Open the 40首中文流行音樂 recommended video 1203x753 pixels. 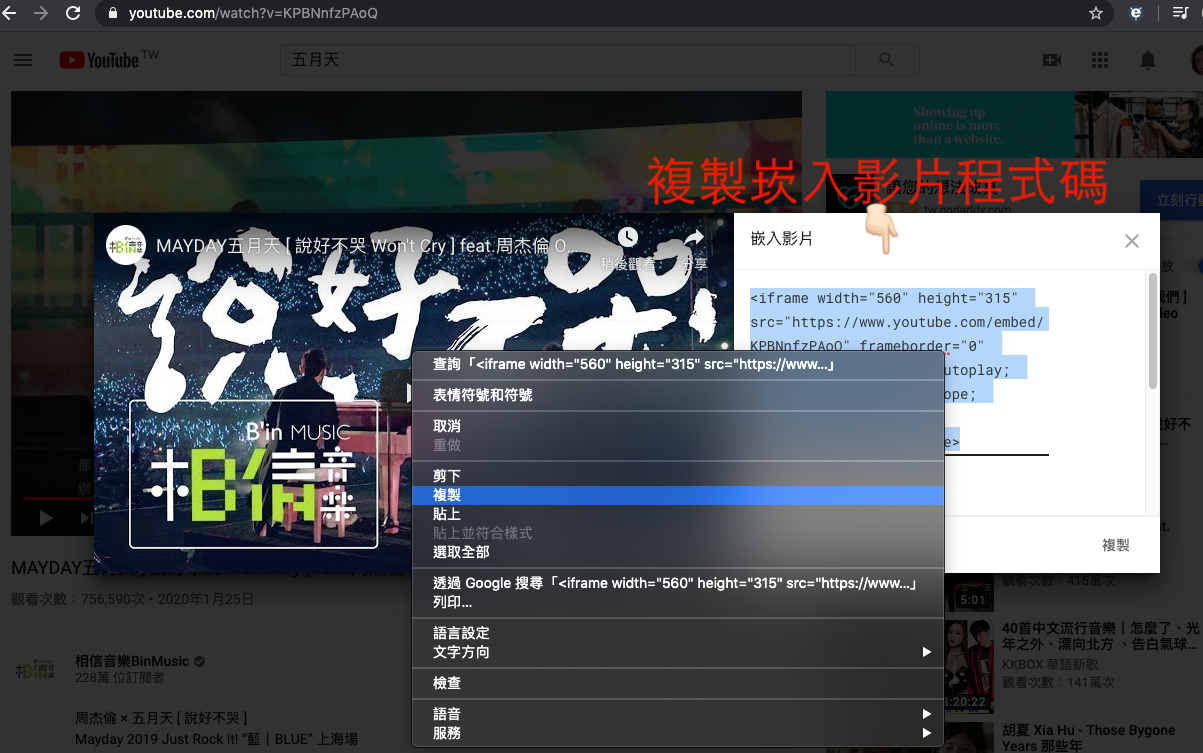coord(1100,636)
